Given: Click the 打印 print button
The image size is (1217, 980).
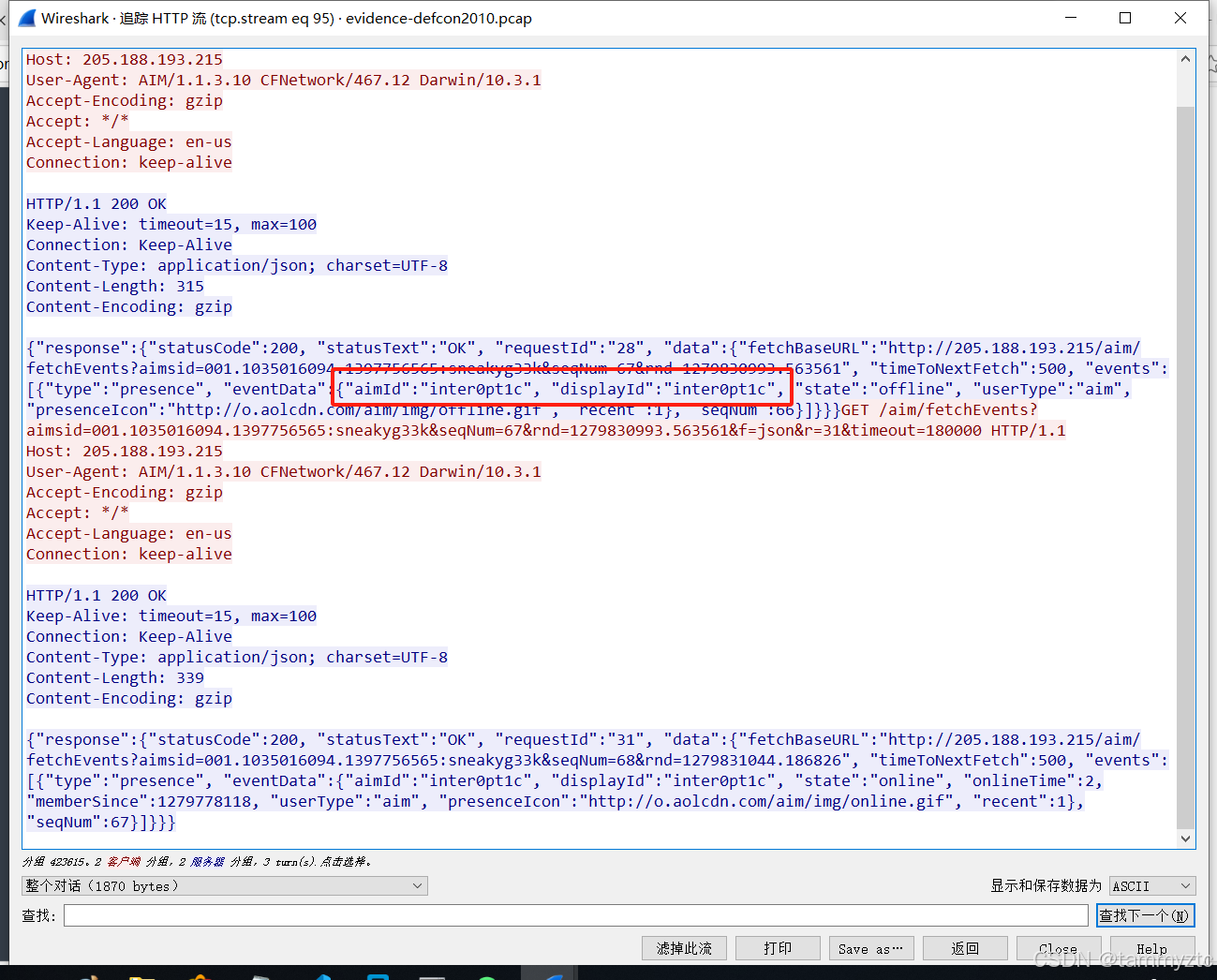Looking at the screenshot, I should pyautogui.click(x=778, y=948).
